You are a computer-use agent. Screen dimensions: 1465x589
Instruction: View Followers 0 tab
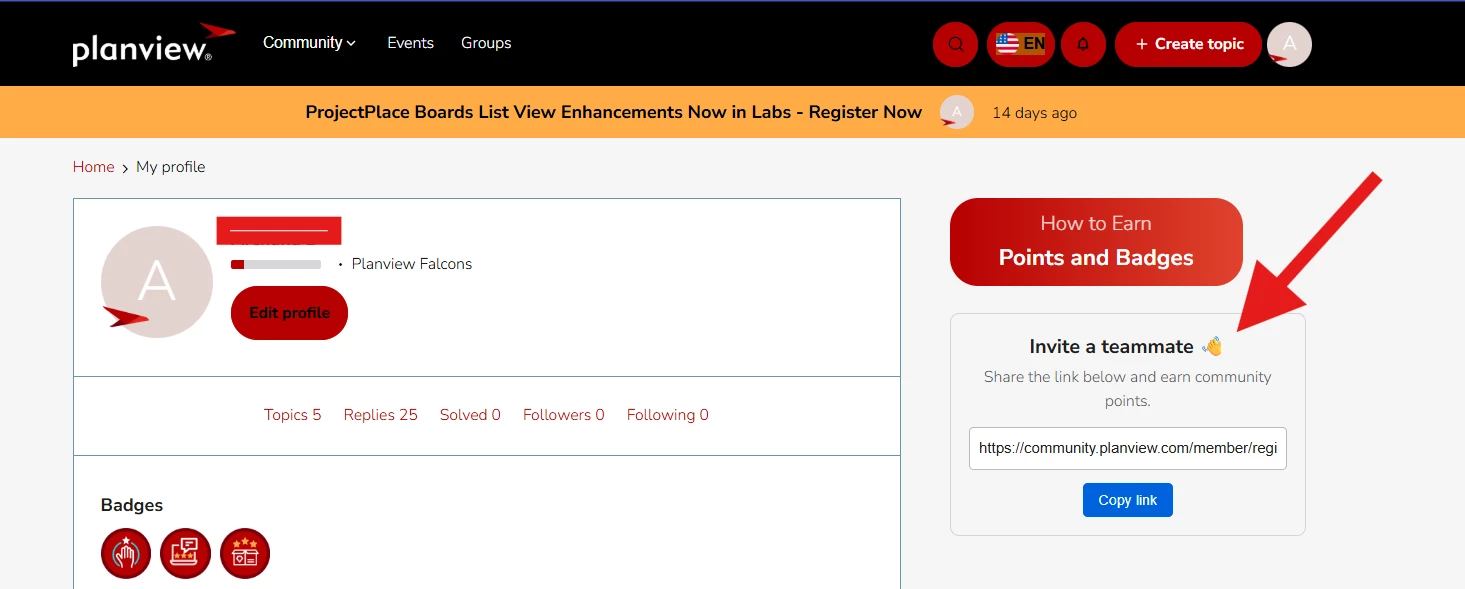(x=564, y=415)
